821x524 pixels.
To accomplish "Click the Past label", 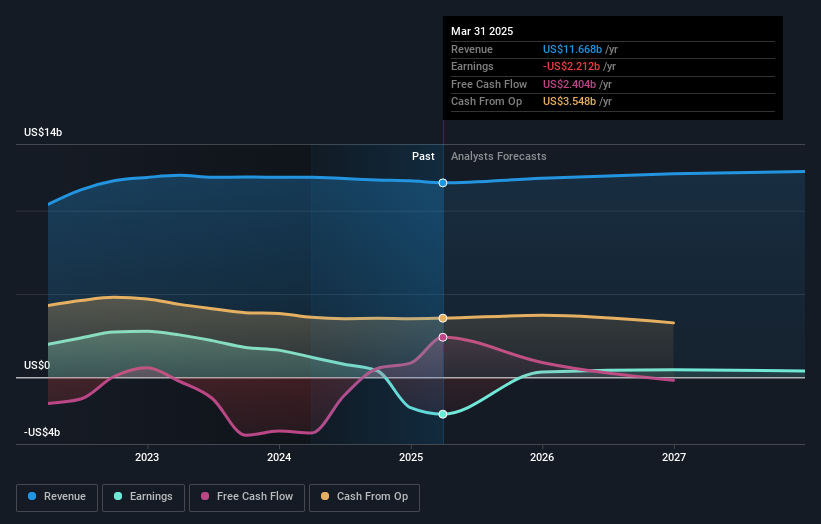I will pyautogui.click(x=423, y=157).
